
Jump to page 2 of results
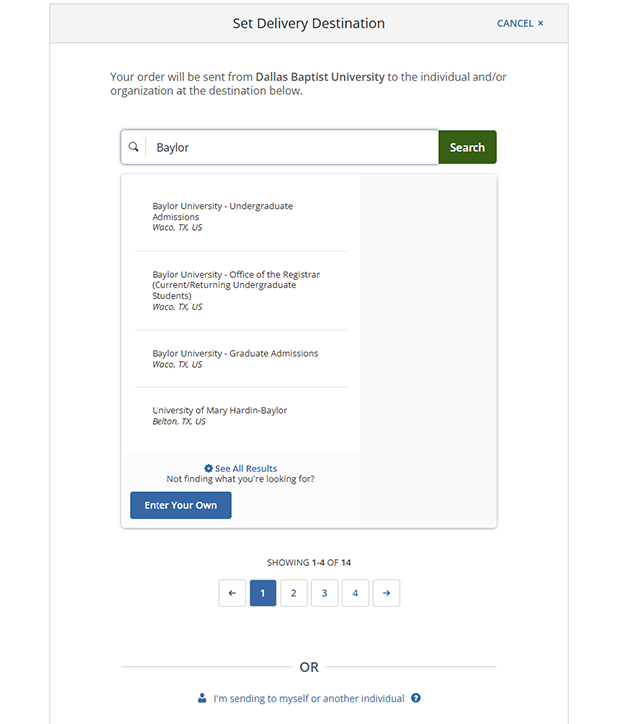[293, 593]
